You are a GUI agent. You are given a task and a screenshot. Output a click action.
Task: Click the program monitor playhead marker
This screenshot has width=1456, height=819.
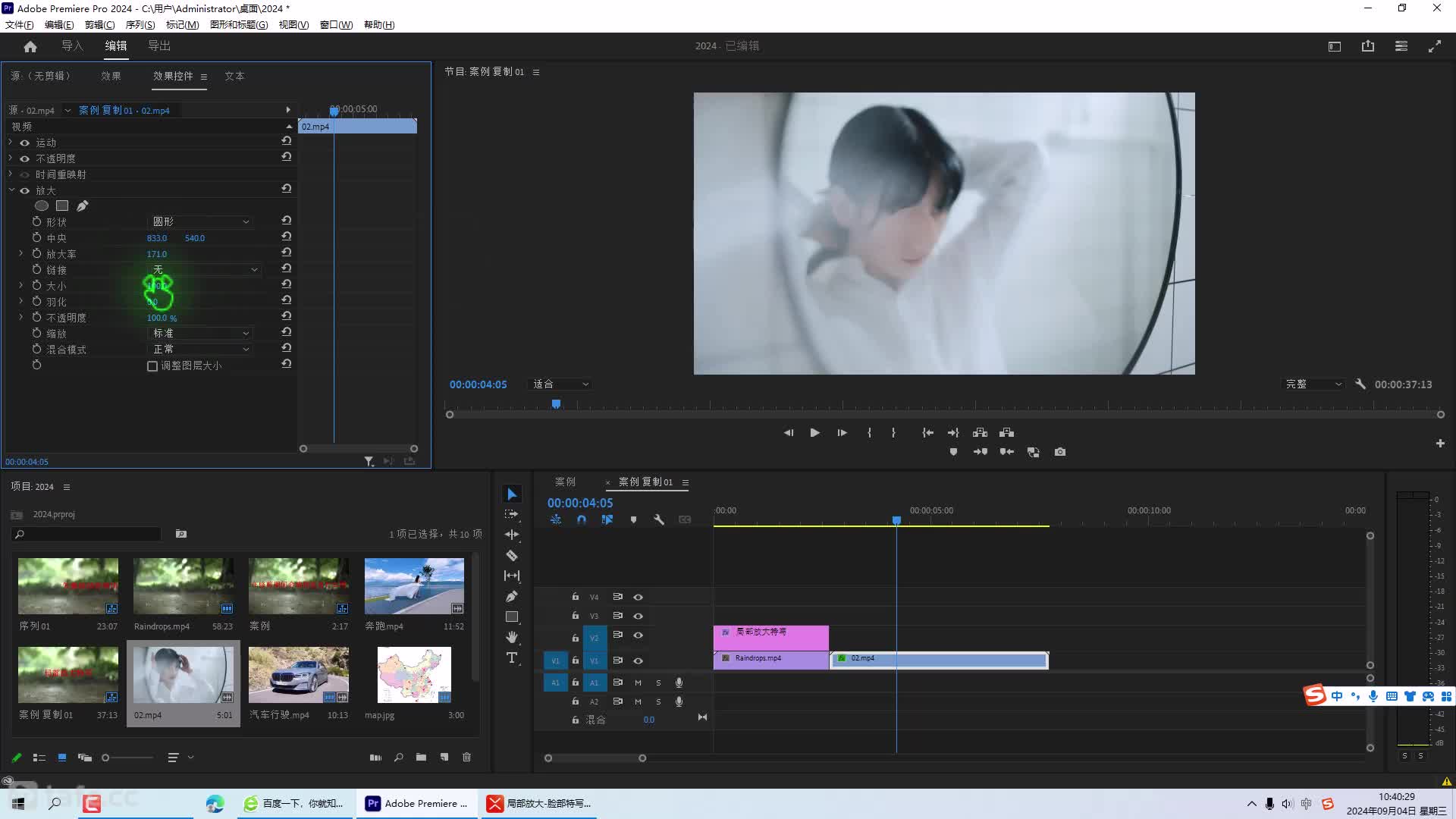point(556,404)
